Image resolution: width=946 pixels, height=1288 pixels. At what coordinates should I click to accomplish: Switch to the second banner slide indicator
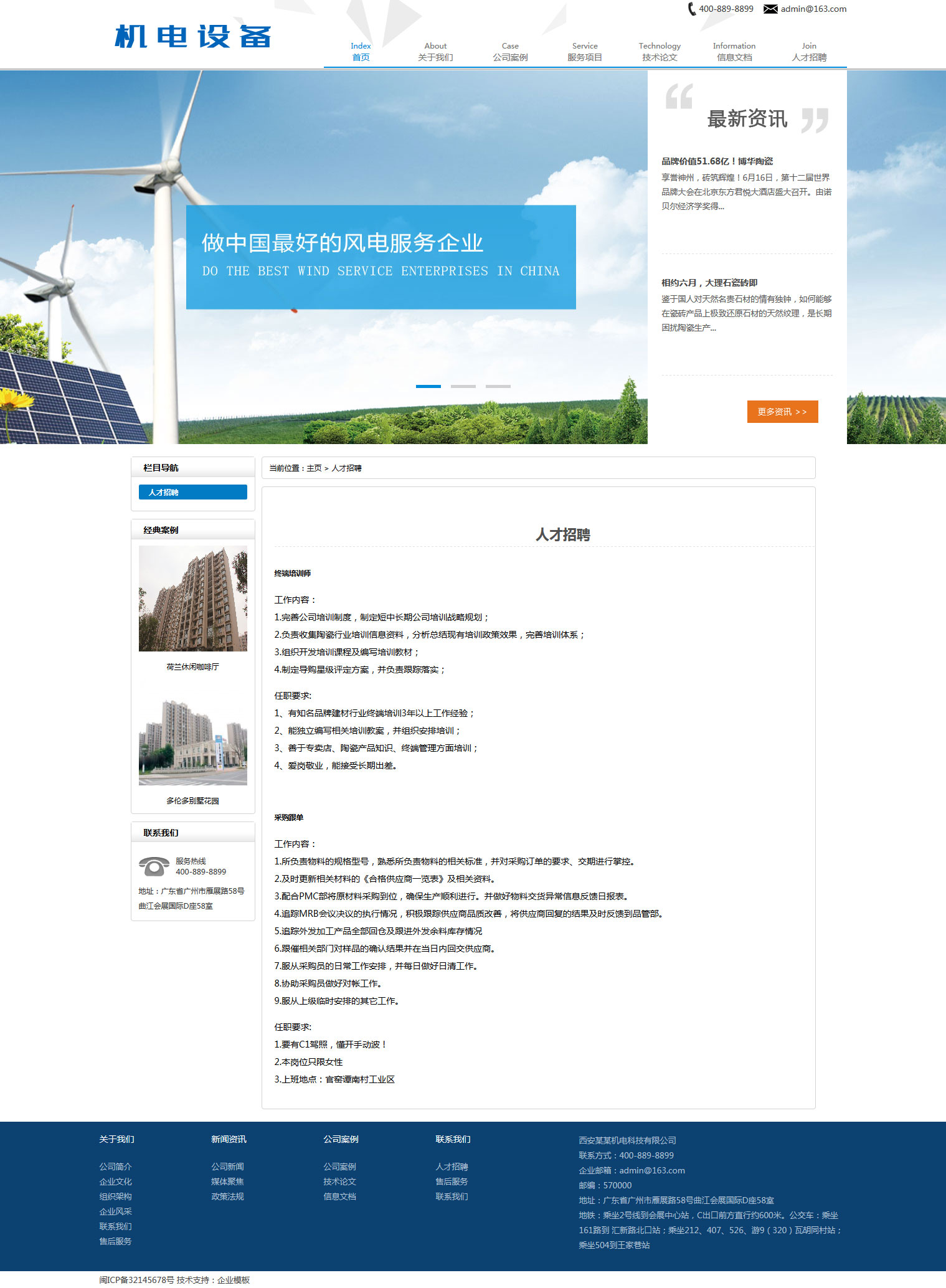(463, 387)
